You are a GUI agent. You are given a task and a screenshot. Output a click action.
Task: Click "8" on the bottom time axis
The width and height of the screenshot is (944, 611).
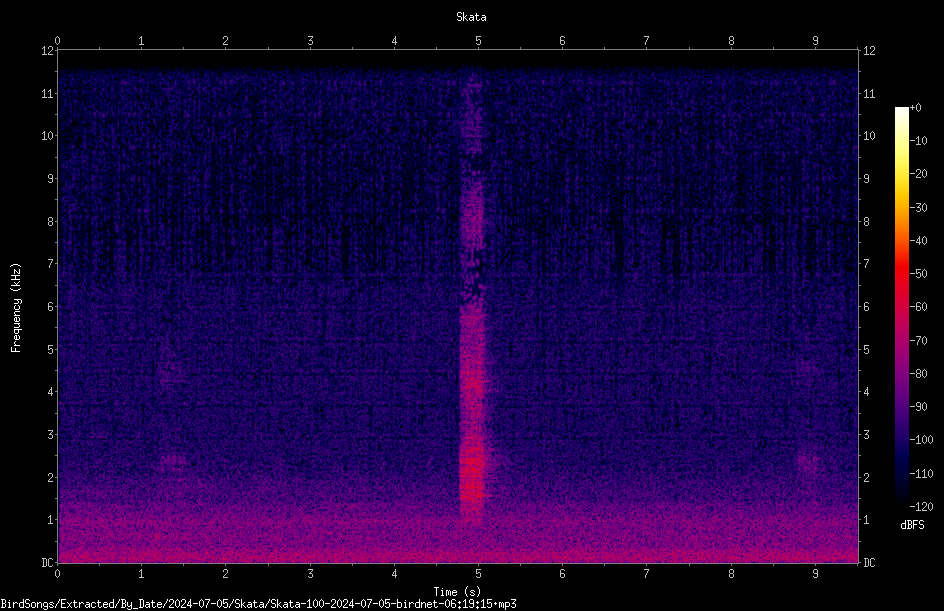[731, 574]
